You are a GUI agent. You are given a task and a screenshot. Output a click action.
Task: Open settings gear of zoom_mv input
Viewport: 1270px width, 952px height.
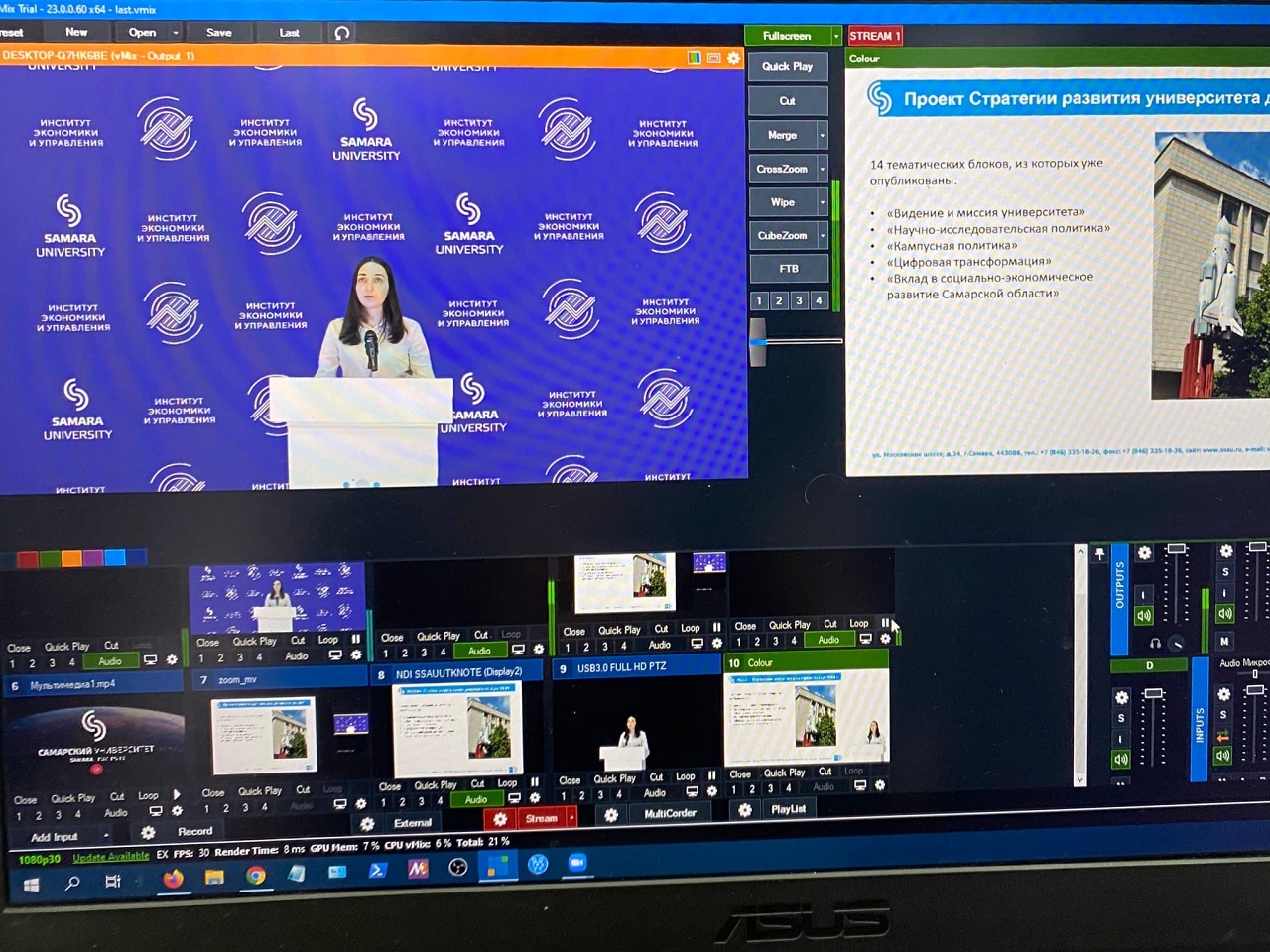pyautogui.click(x=360, y=804)
